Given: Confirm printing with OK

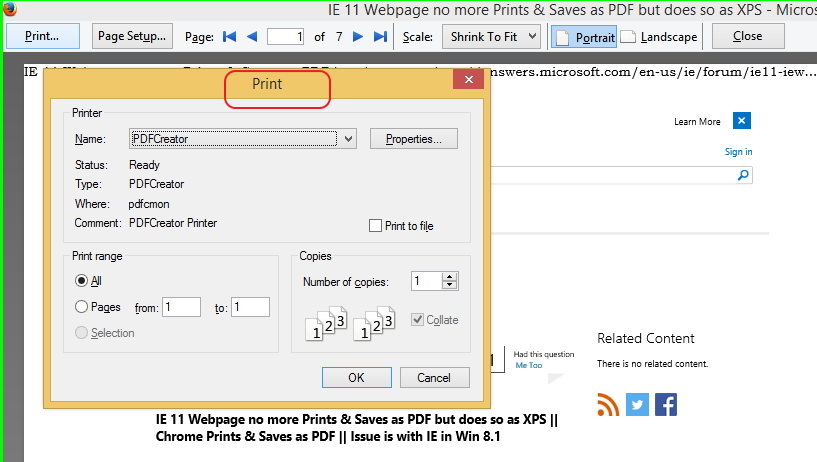Looking at the screenshot, I should 356,378.
